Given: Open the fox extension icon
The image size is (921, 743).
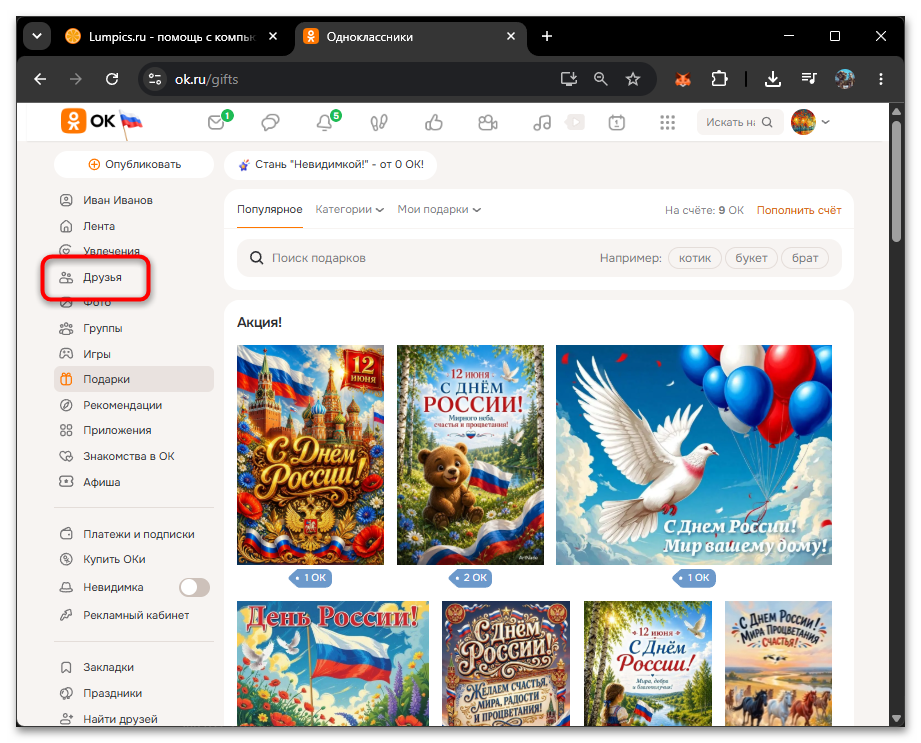Looking at the screenshot, I should point(683,79).
